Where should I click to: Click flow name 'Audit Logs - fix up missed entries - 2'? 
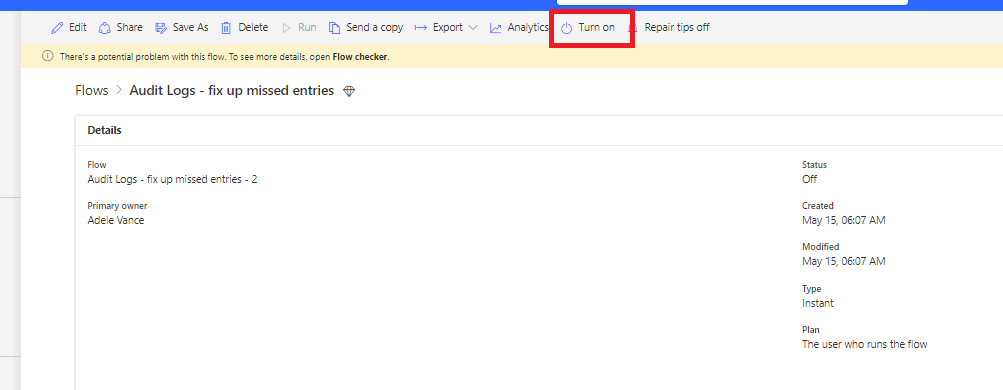(172, 179)
